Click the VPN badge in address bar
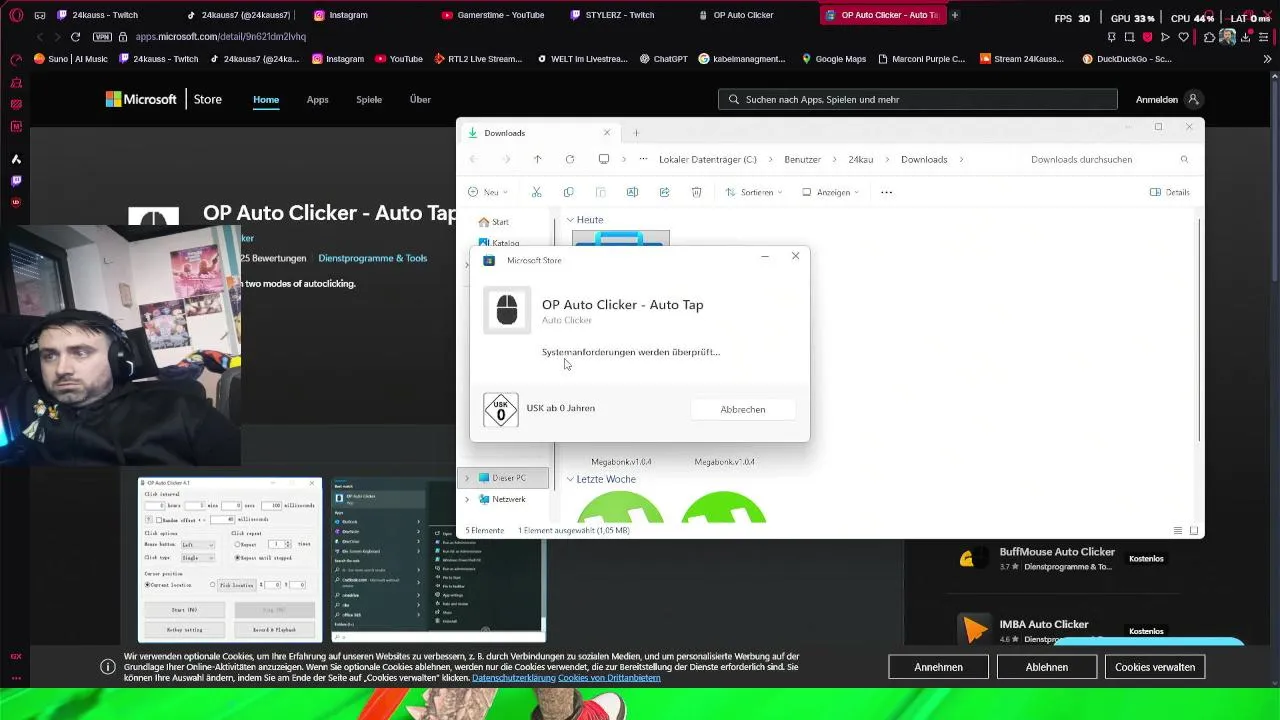 click(x=102, y=37)
